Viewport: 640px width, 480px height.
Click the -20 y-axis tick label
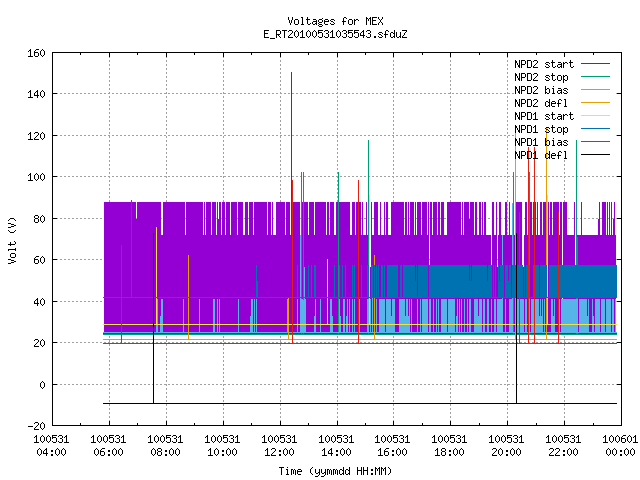click(x=36, y=426)
